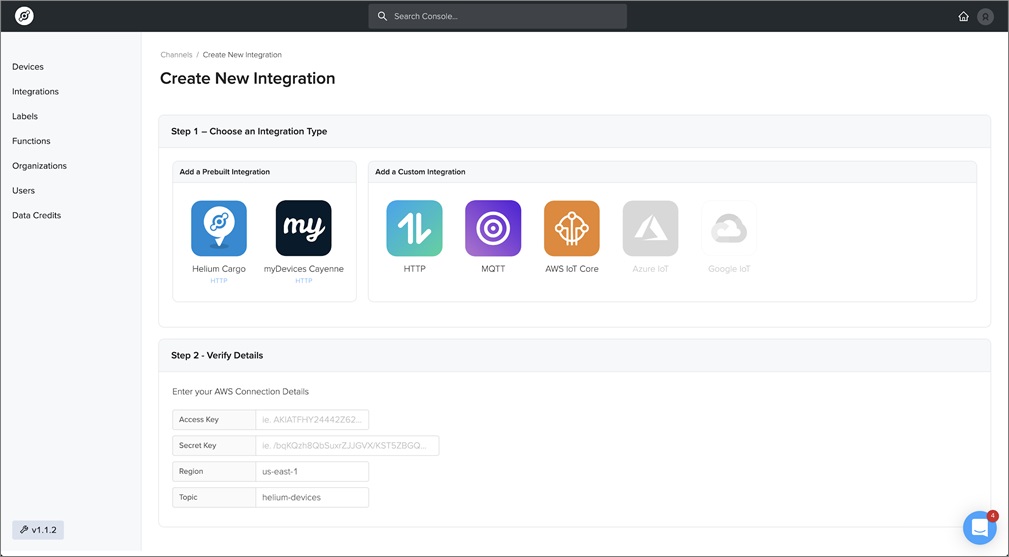Click the home icon in header

point(963,16)
